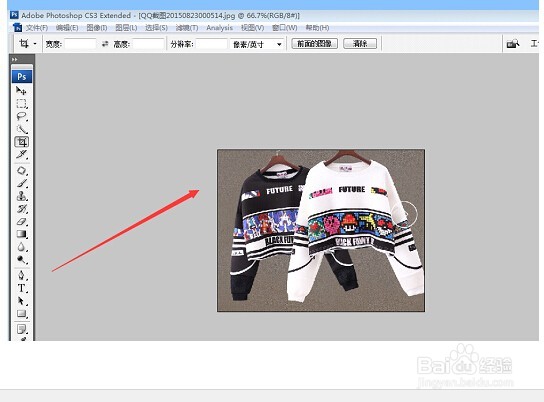Click the 高度 input field
The height and width of the screenshot is (402, 544).
148,44
